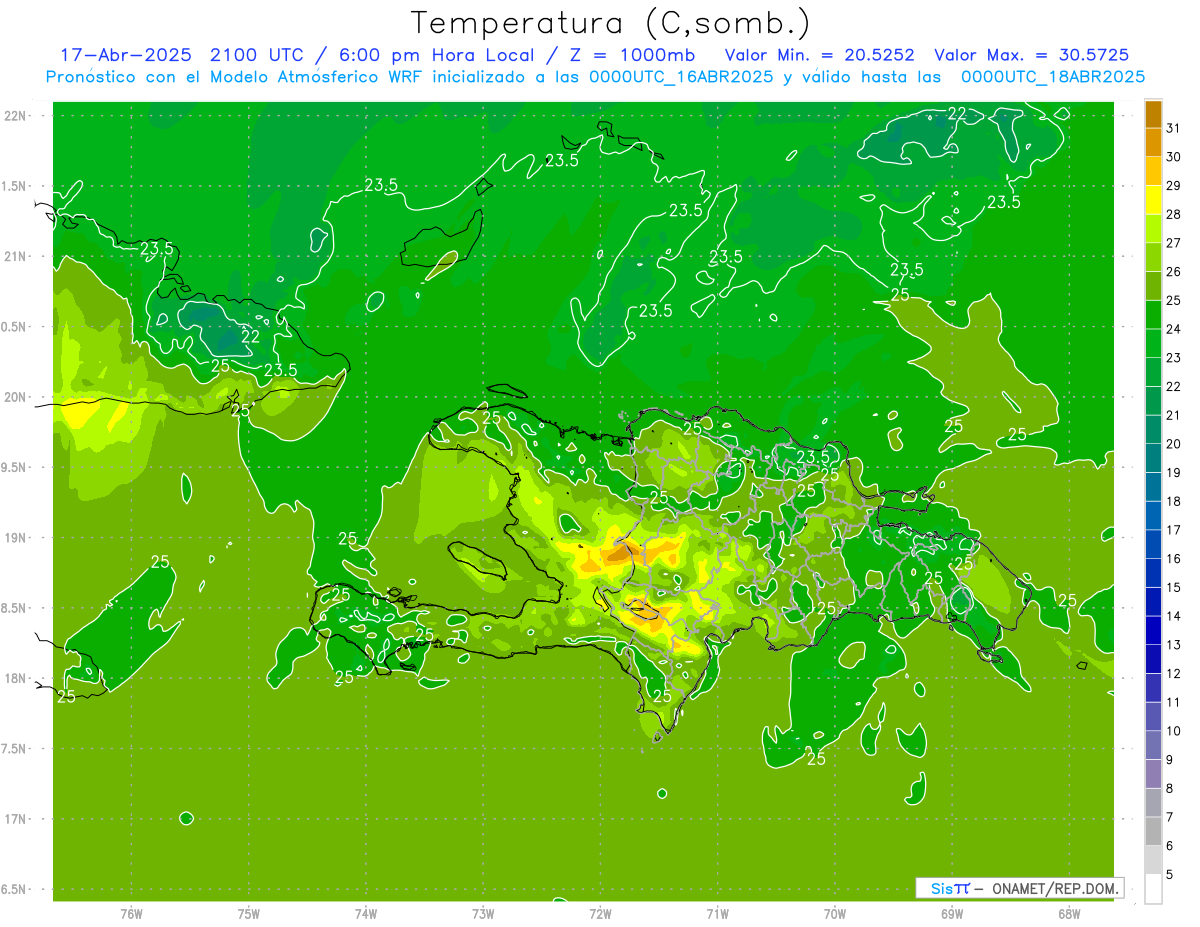Click the '15' label on the color scale
Screen dimensions: 1200x927
click(x=1174, y=587)
